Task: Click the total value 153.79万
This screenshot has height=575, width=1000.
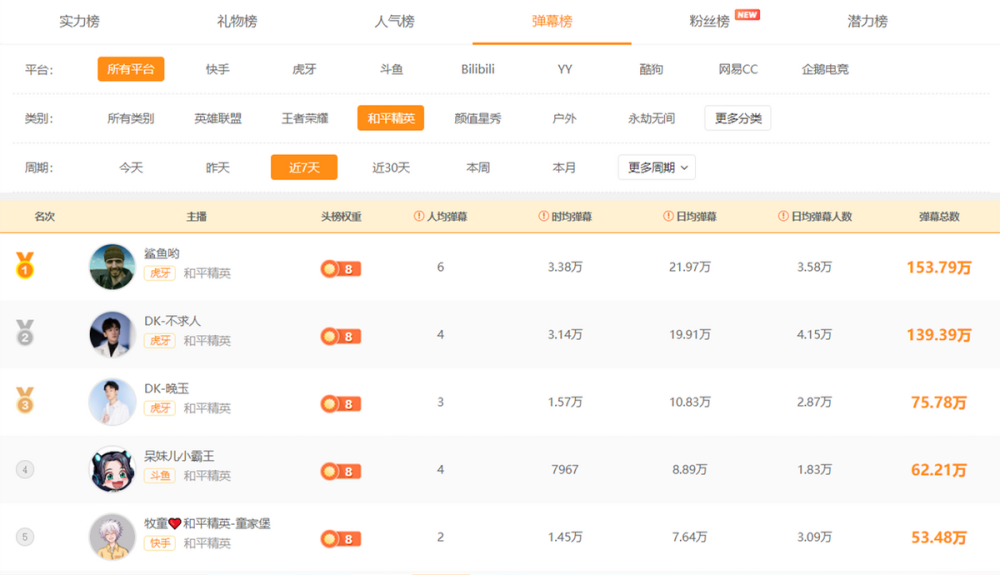Action: (x=939, y=267)
